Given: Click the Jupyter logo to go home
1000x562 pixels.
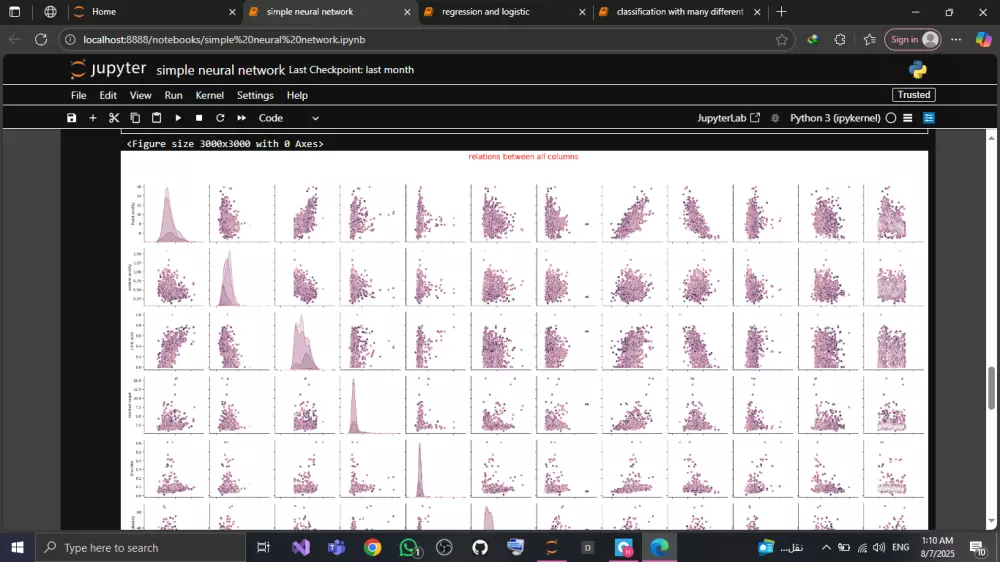Looking at the screenshot, I should (109, 70).
